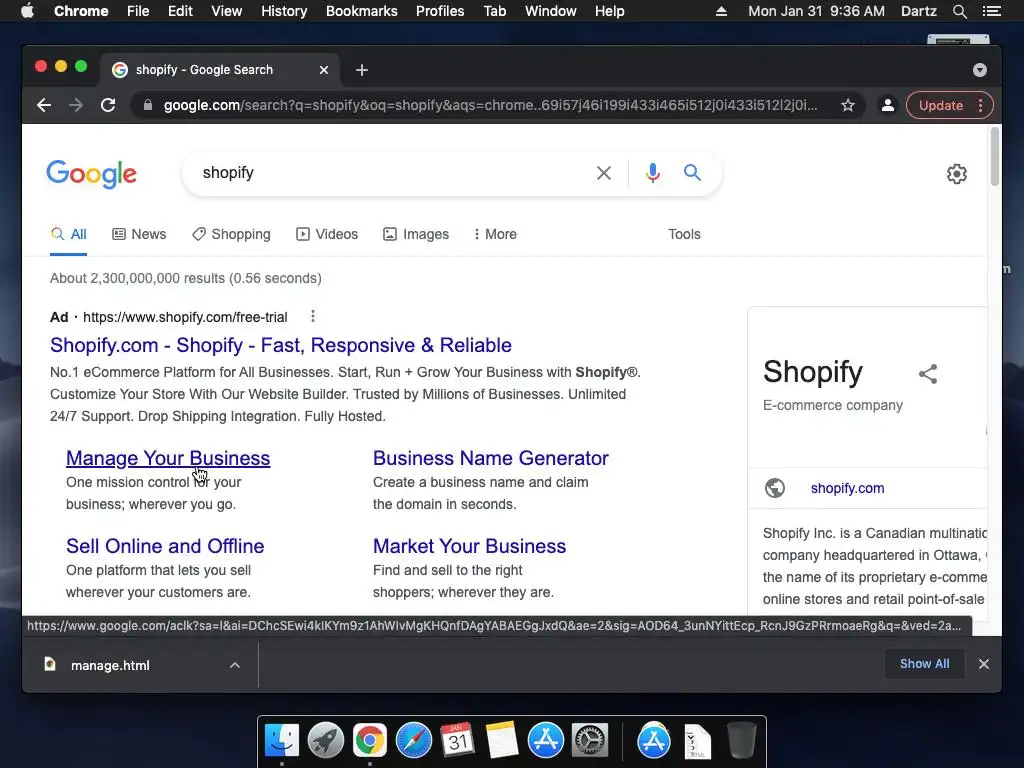Open Safari from the Dock
The width and height of the screenshot is (1024, 768).
[414, 741]
